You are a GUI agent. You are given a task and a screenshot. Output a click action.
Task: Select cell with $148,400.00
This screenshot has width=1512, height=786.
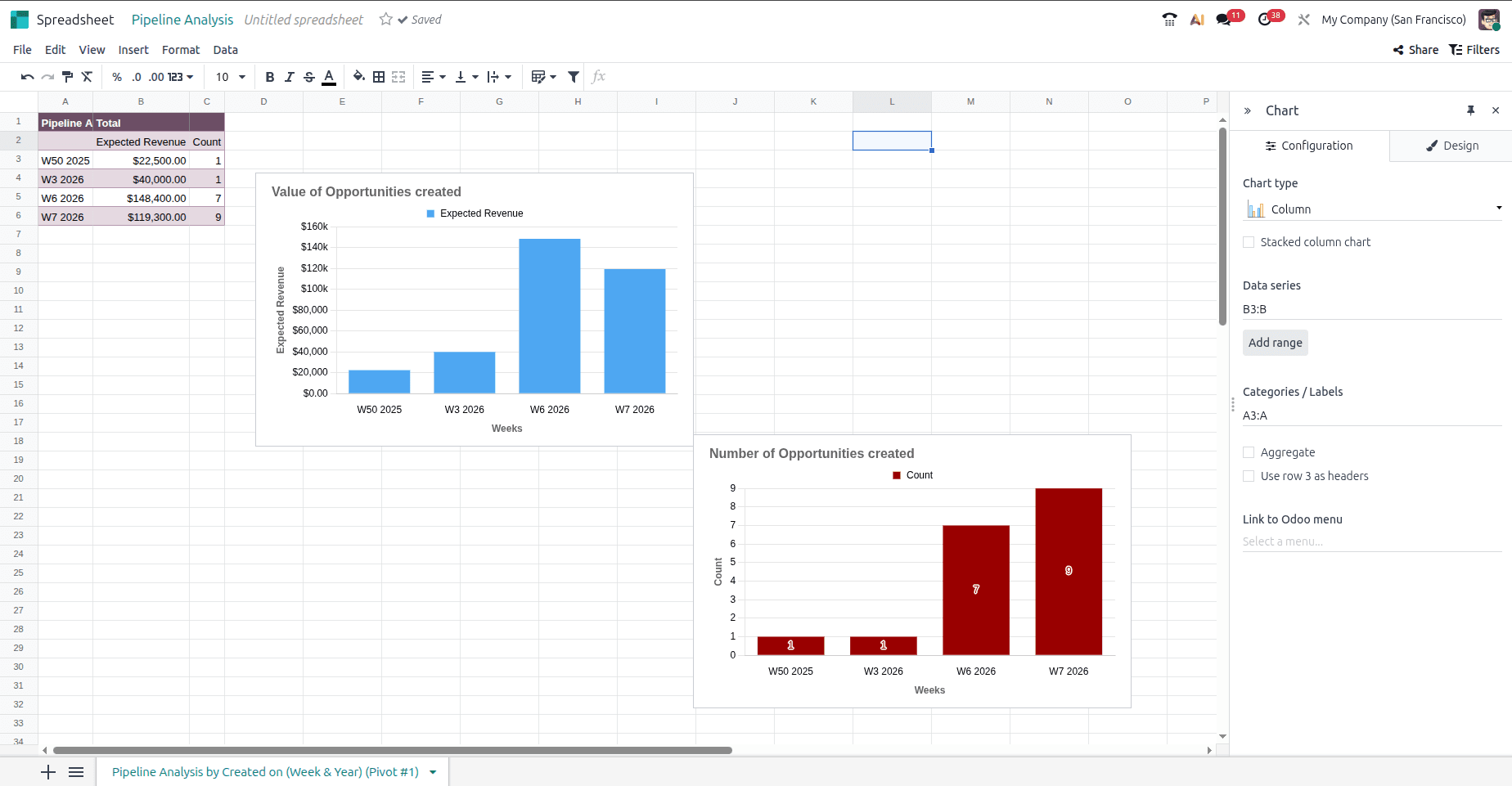[x=141, y=198]
